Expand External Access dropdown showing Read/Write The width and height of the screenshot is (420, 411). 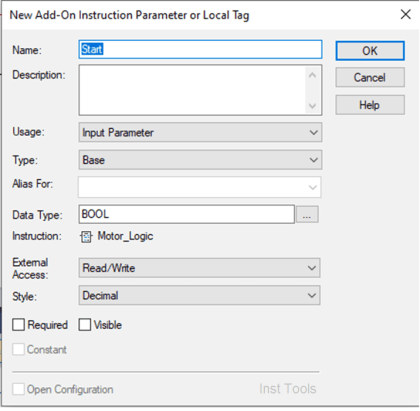point(199,268)
